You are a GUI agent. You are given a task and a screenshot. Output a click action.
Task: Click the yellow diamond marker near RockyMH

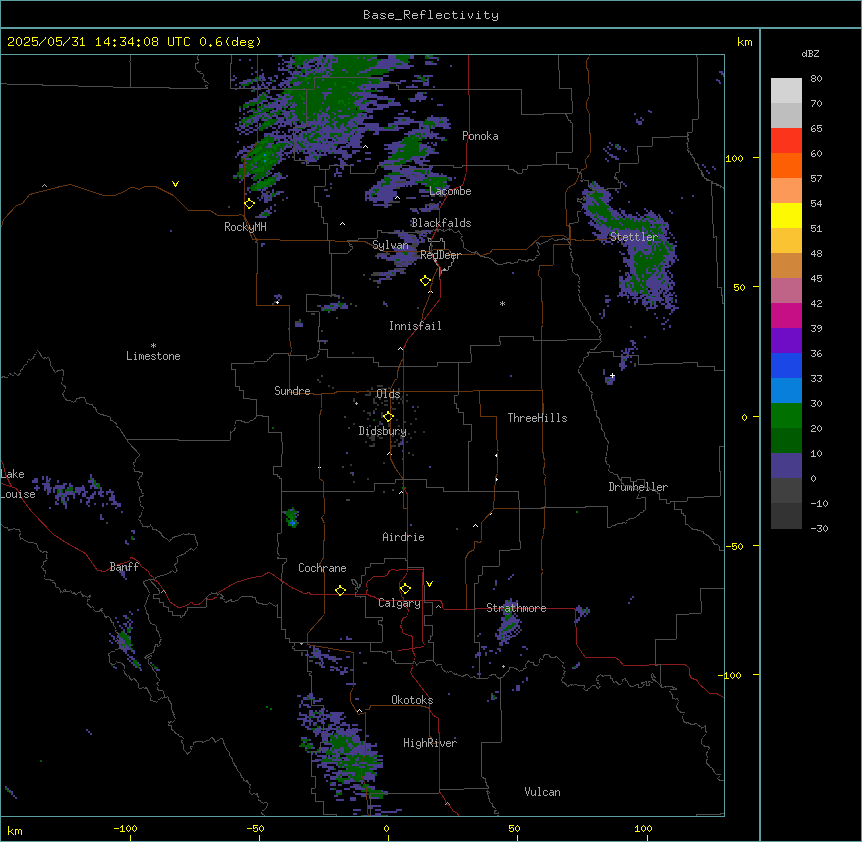pos(250,204)
